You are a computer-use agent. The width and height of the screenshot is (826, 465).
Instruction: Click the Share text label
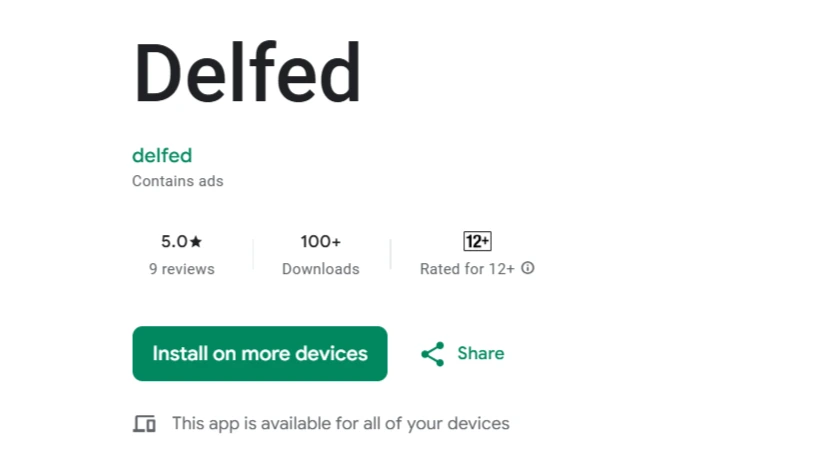pos(480,353)
